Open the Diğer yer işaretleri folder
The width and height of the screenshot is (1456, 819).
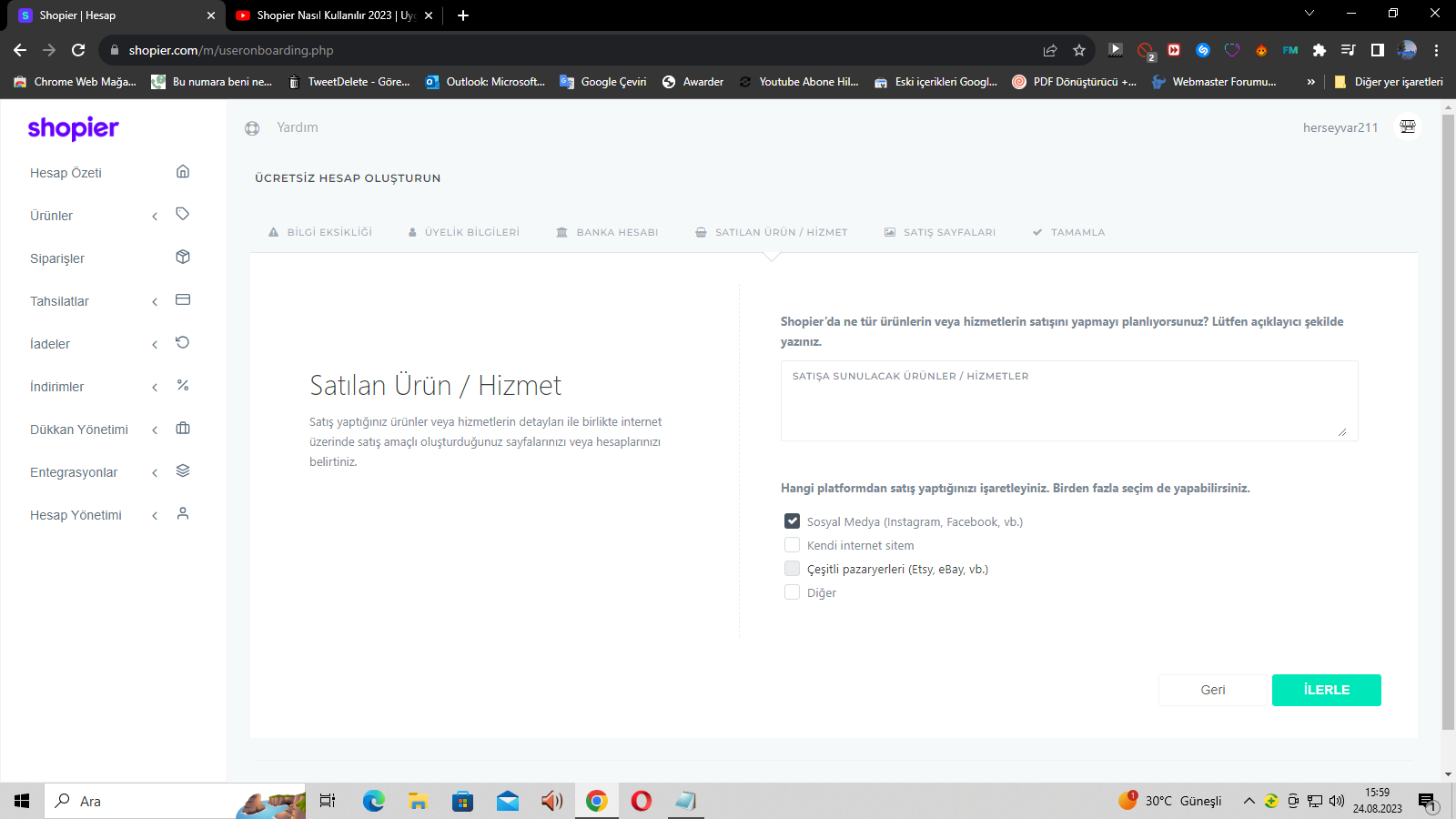click(x=1389, y=82)
